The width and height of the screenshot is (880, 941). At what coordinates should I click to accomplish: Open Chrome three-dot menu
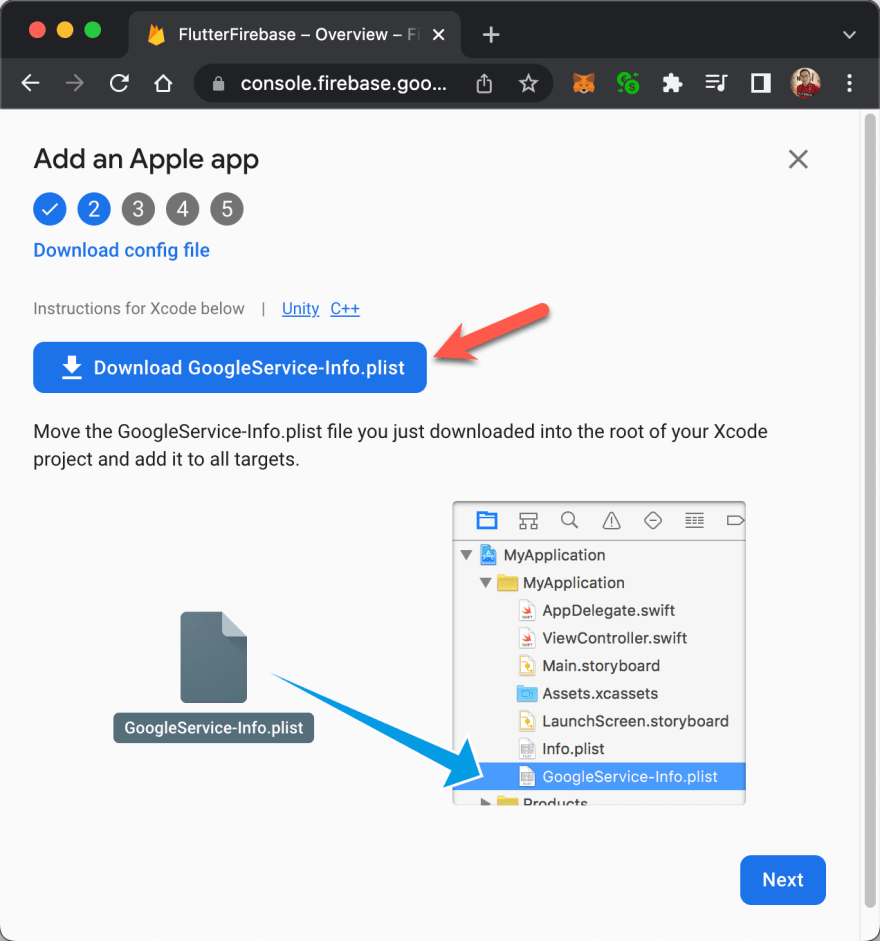pyautogui.click(x=849, y=83)
